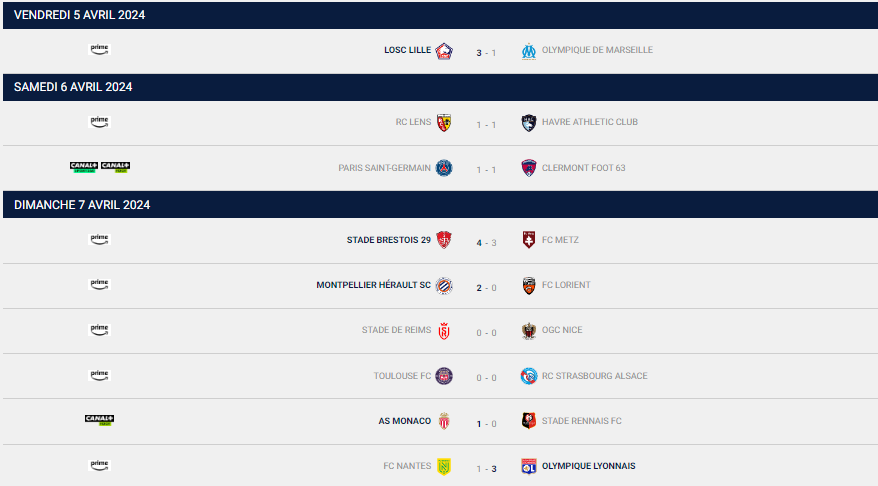Select the Dimanche 7 Avril 2024 header
The height and width of the screenshot is (486, 878).
[x=440, y=204]
